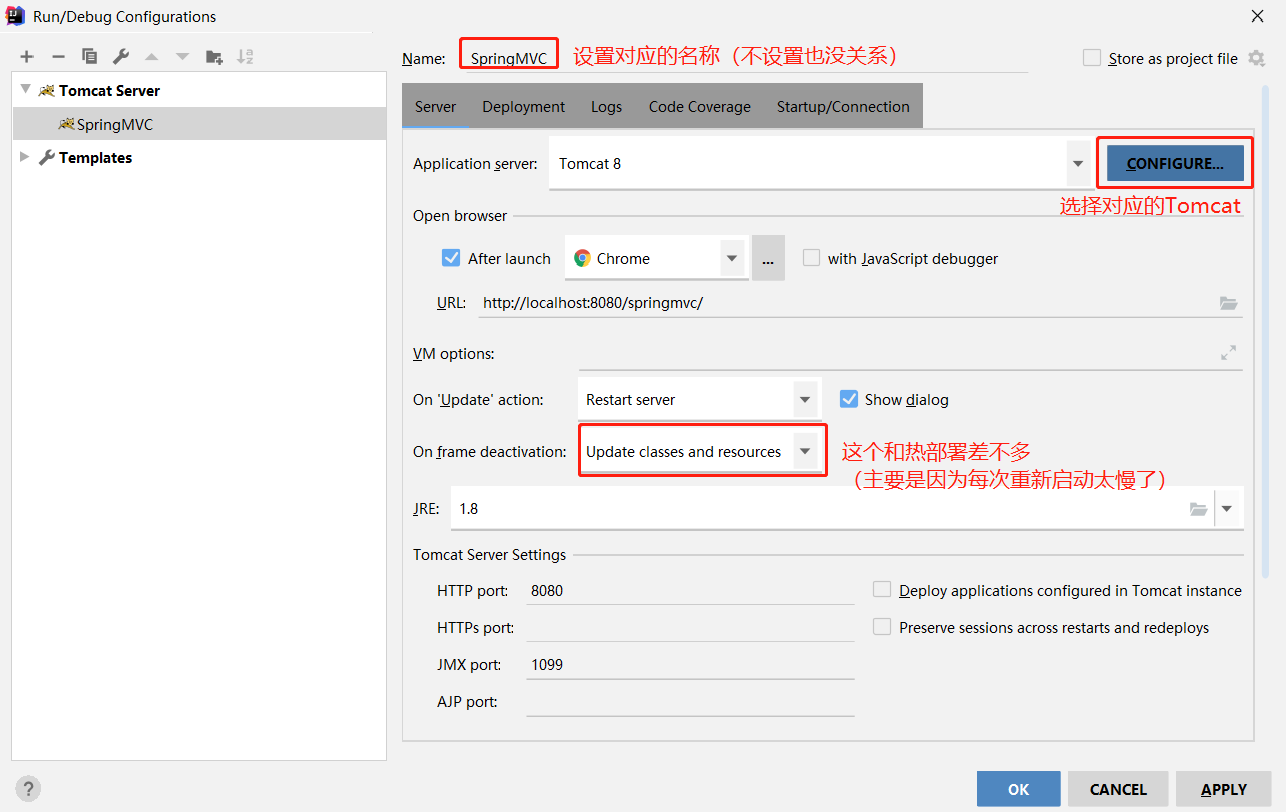Click the OK button
Viewport: 1286px width, 812px height.
[x=1018, y=789]
